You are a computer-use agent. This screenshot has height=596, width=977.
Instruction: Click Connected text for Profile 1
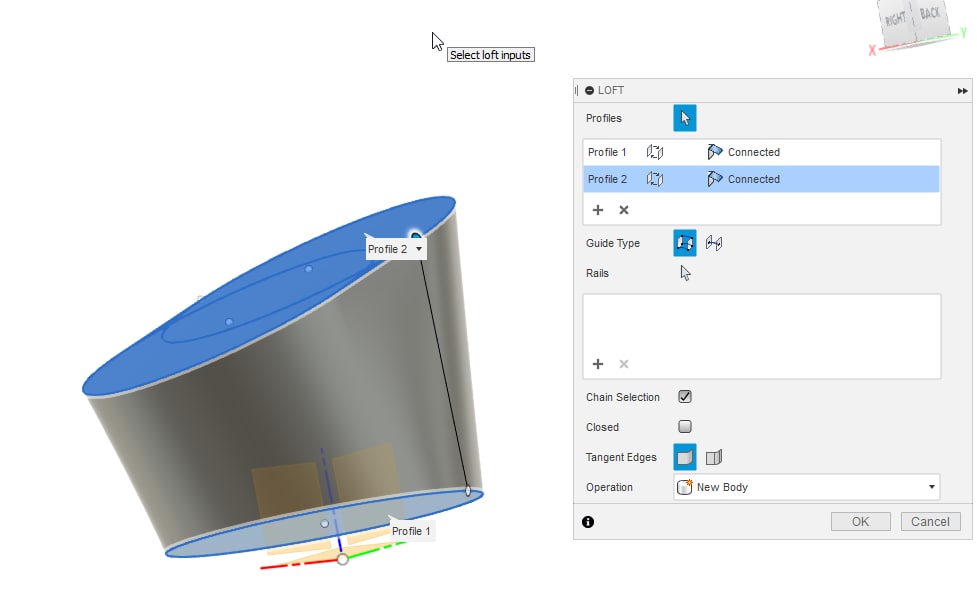point(754,152)
